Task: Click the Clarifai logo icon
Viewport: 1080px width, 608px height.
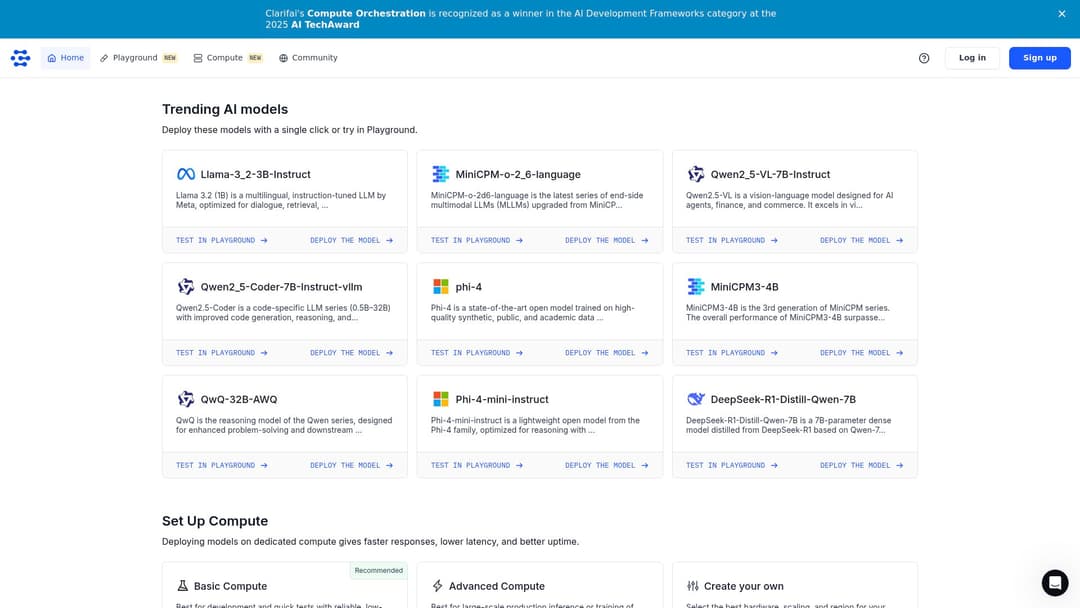Action: (21, 58)
